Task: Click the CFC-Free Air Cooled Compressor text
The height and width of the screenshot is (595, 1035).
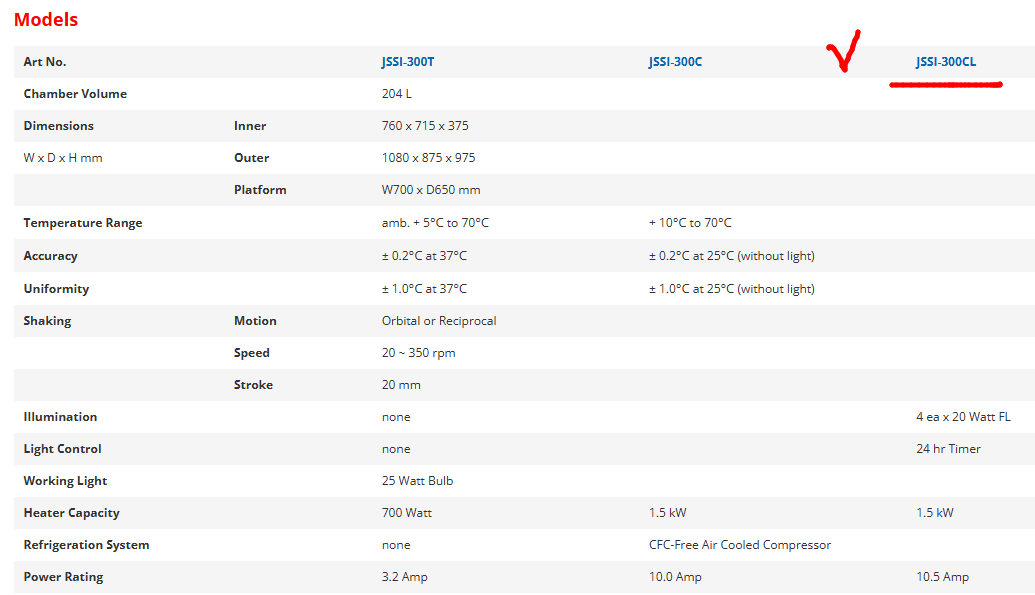Action: tap(740, 545)
